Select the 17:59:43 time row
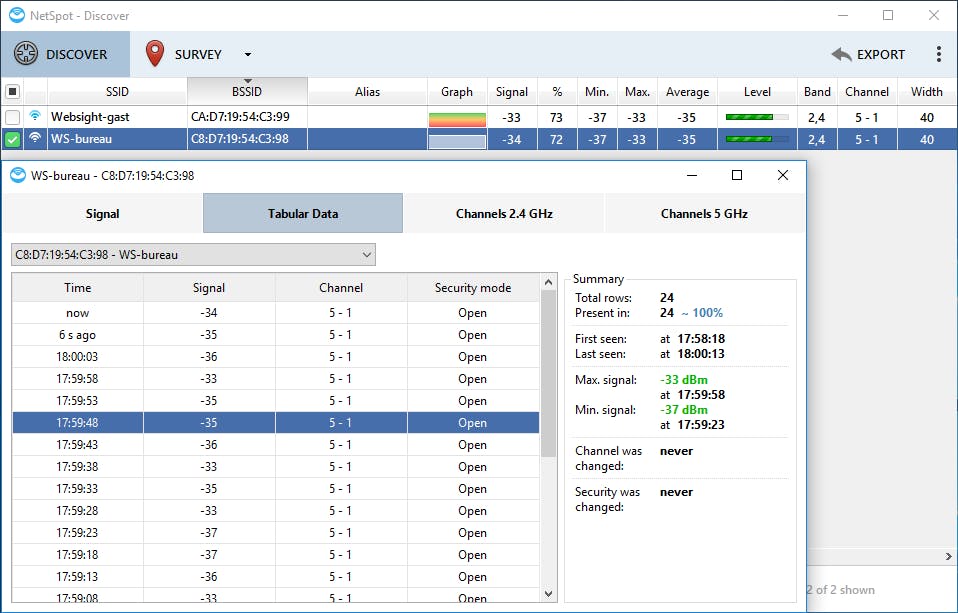The height and width of the screenshot is (613, 958). 276,444
